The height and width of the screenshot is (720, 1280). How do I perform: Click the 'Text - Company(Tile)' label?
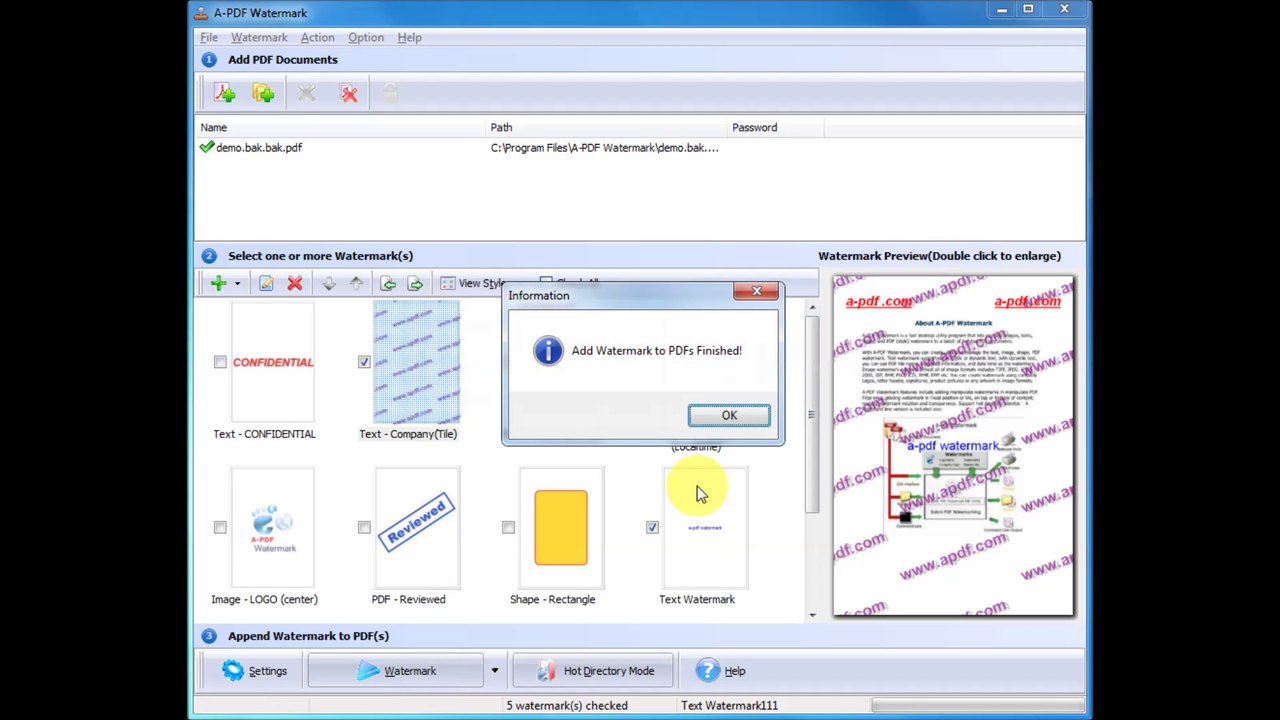408,434
